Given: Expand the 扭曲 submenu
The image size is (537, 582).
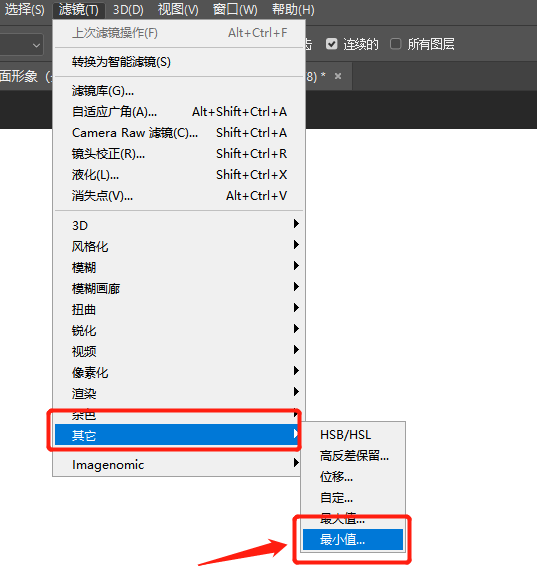Looking at the screenshot, I should [179, 309].
